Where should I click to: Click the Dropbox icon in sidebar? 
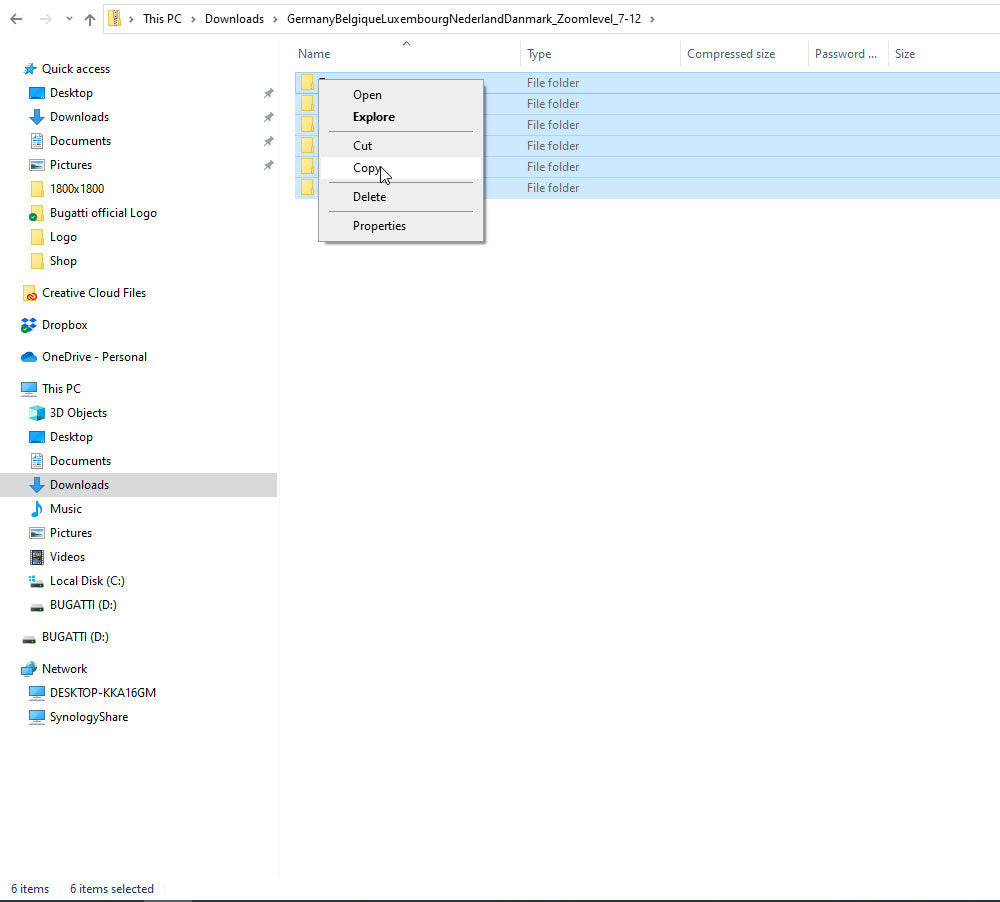click(x=29, y=325)
